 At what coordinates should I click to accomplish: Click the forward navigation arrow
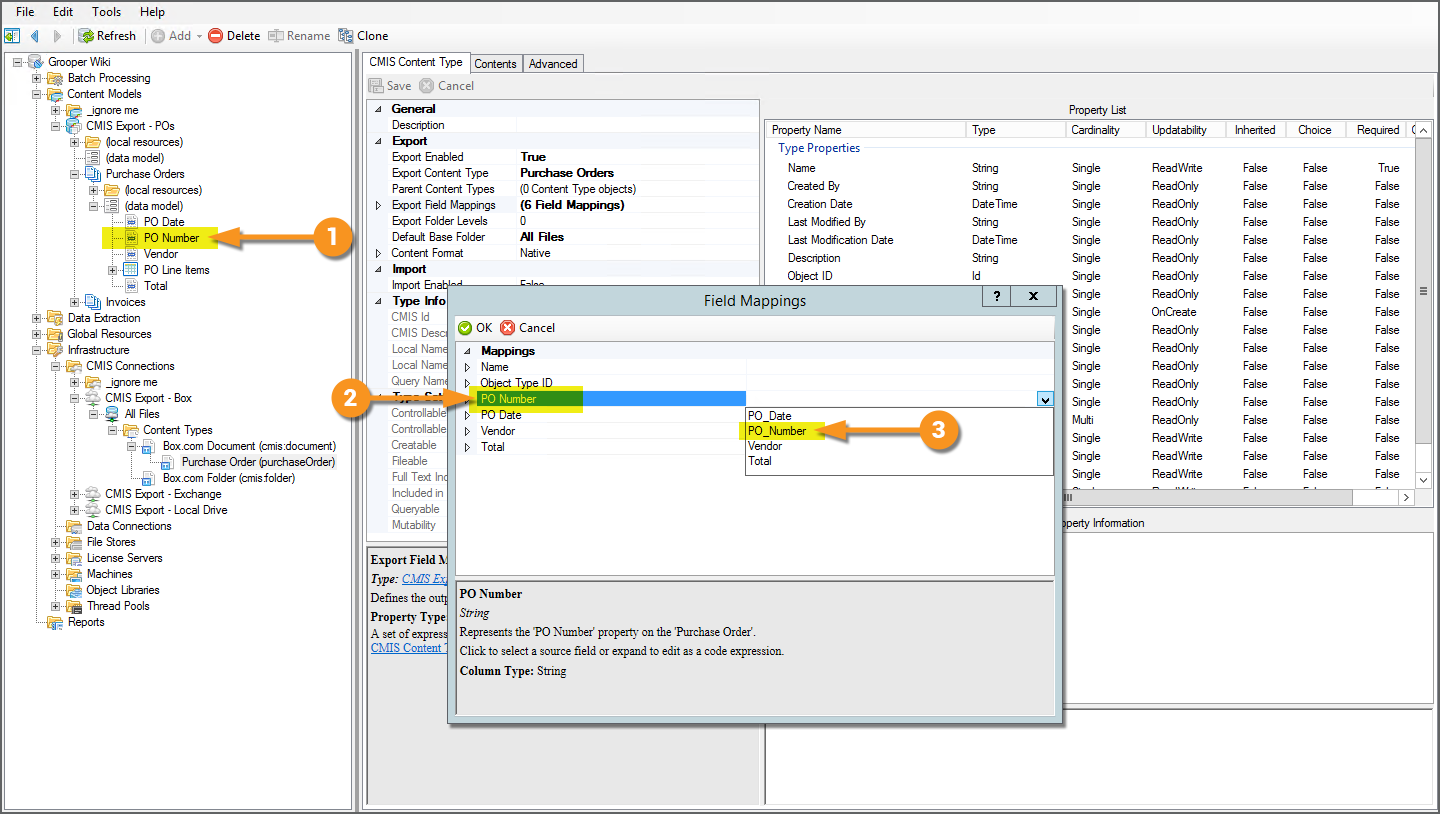pyautogui.click(x=57, y=36)
